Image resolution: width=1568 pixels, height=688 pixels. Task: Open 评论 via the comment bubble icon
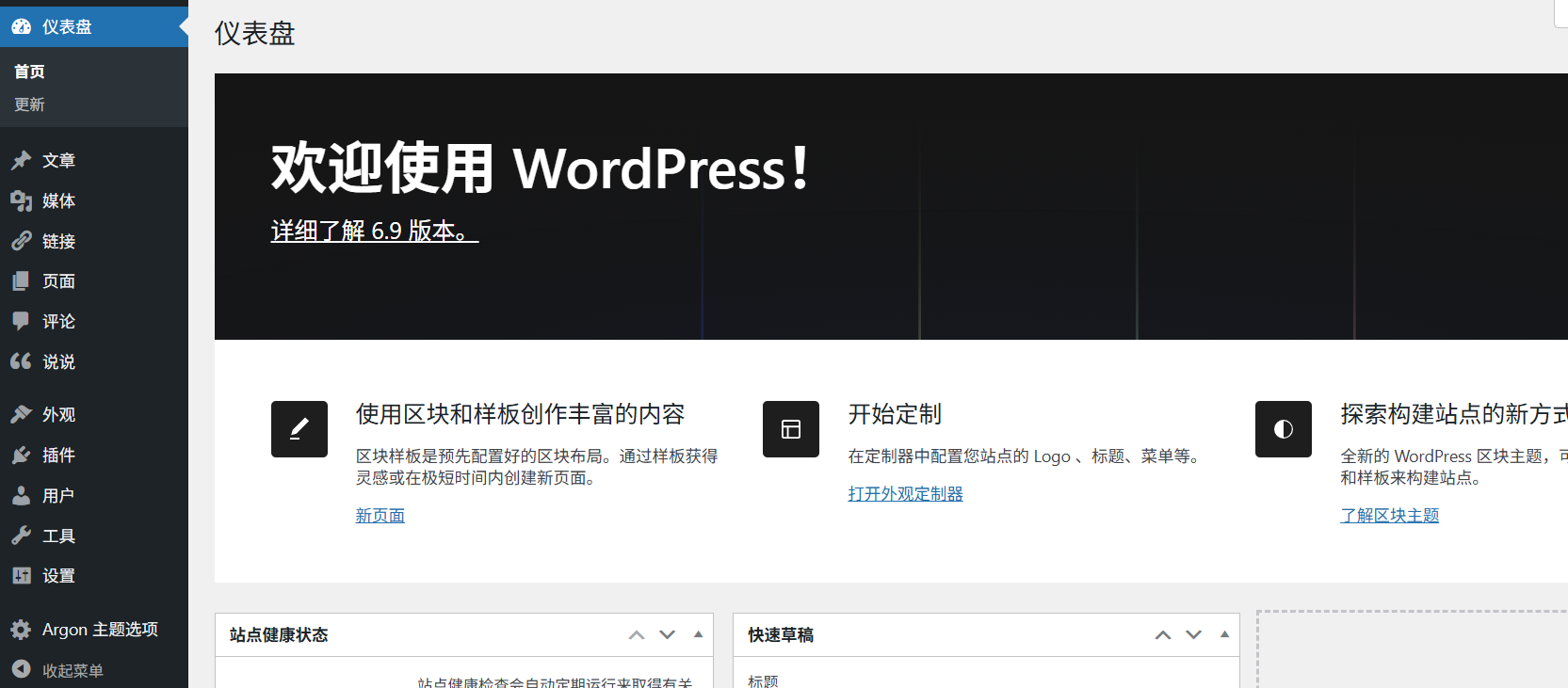pyautogui.click(x=21, y=321)
